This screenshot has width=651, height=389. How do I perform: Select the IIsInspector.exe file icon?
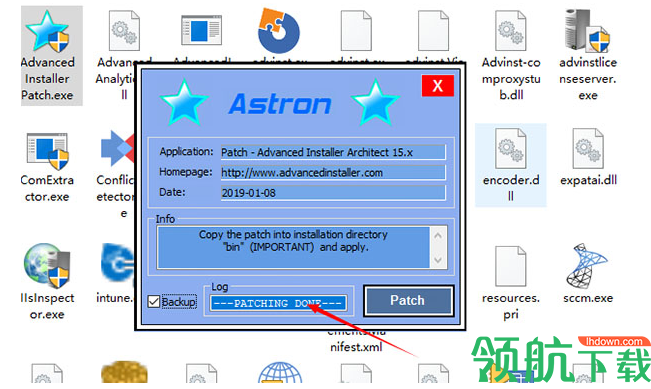(47, 266)
